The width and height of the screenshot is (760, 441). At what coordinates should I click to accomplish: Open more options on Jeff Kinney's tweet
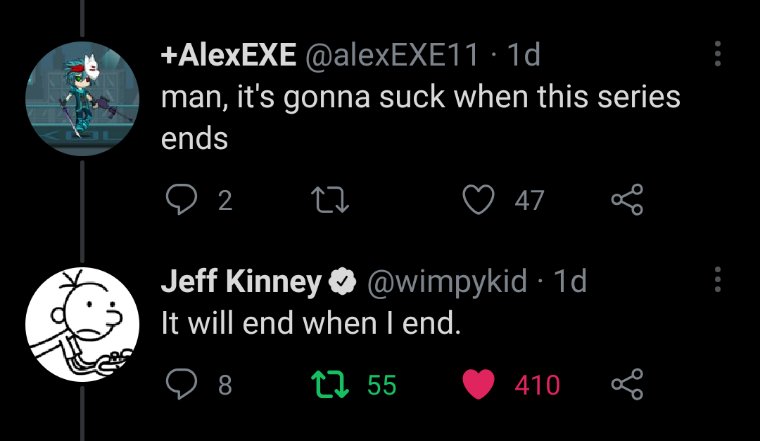[x=716, y=279]
